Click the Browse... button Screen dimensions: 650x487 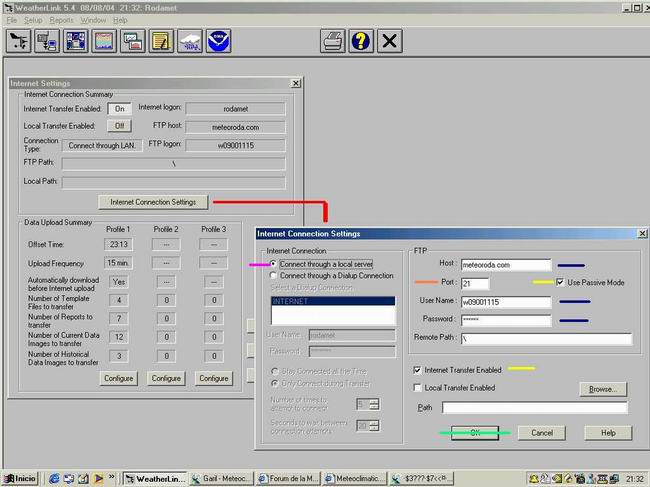pyautogui.click(x=603, y=389)
